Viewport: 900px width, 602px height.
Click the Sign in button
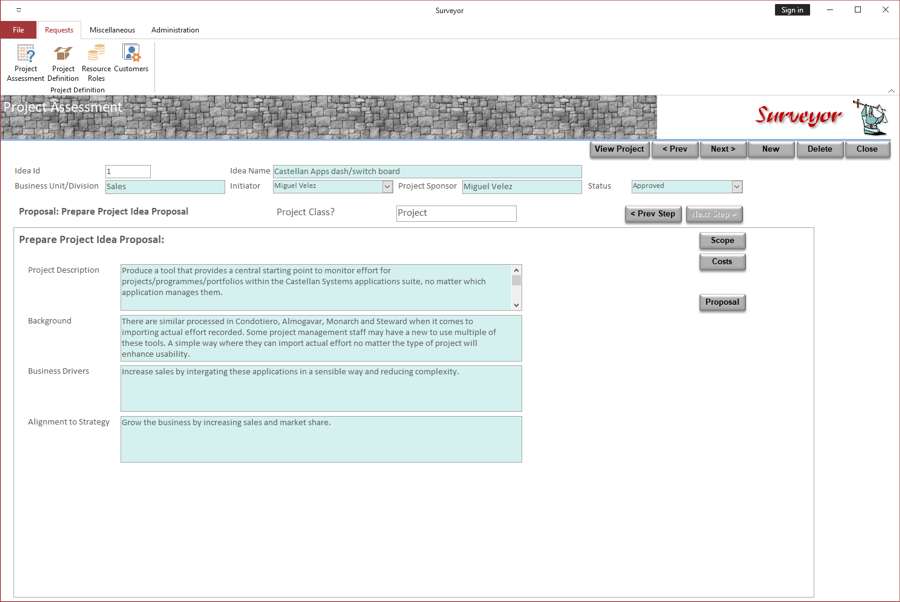pos(792,10)
